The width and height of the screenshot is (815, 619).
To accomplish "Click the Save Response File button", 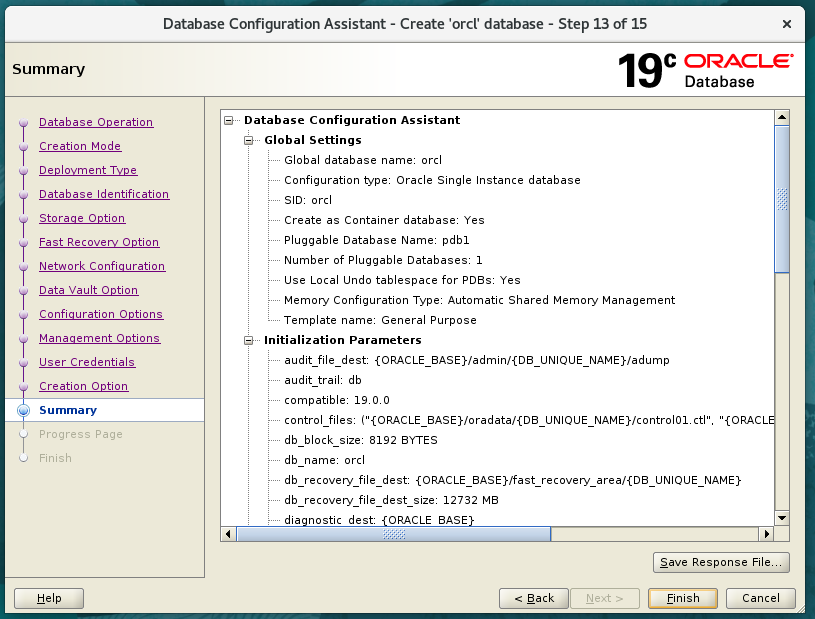I will tap(721, 562).
